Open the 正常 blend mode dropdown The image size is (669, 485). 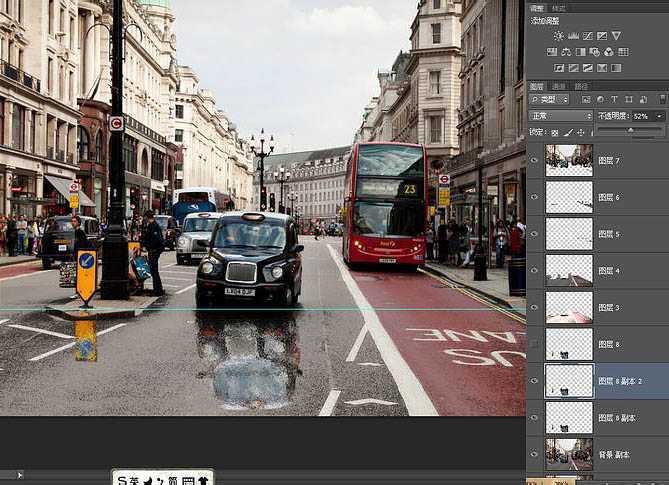pos(561,116)
